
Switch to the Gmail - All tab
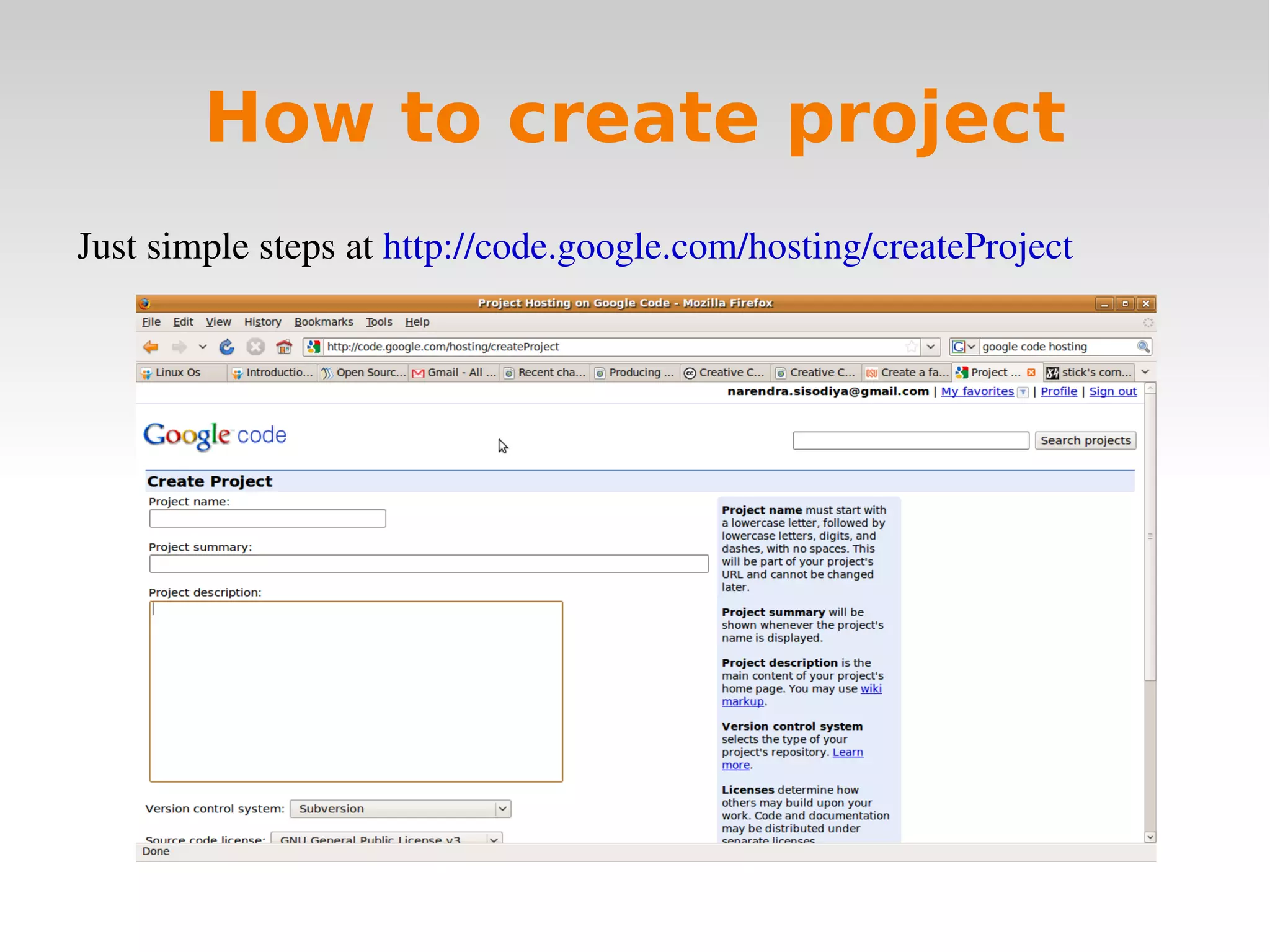click(x=454, y=372)
